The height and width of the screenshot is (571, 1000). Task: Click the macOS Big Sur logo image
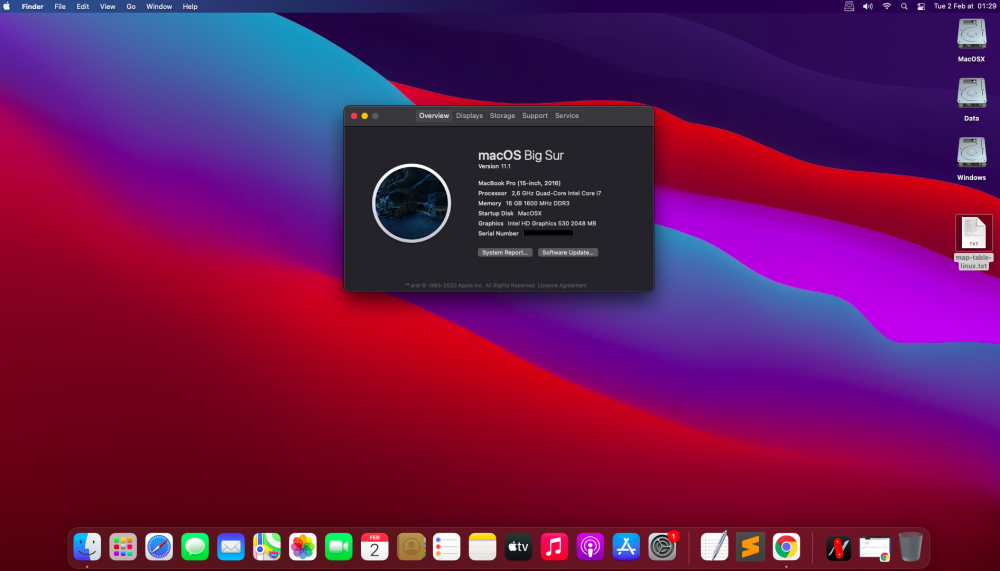coord(411,203)
